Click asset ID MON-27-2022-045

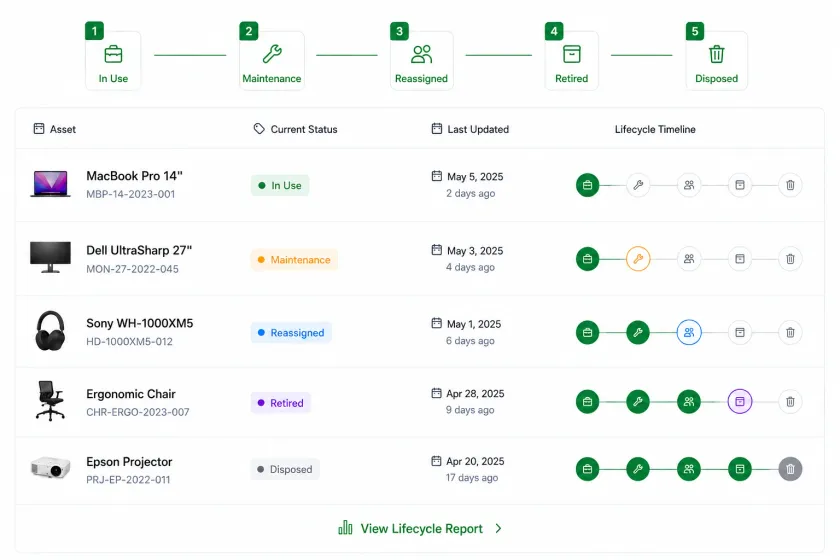[132, 269]
